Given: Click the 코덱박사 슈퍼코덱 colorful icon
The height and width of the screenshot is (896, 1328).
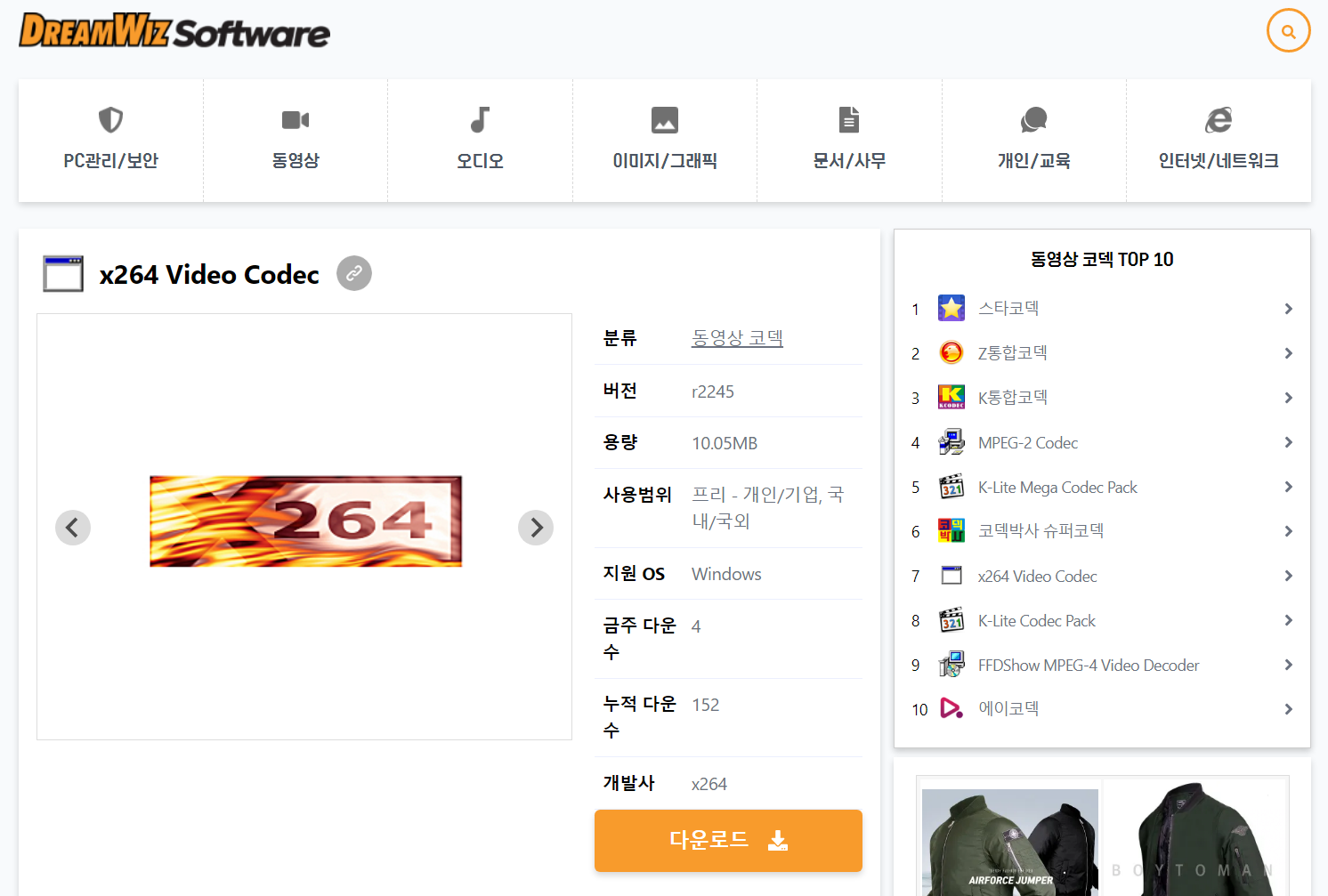Looking at the screenshot, I should (x=951, y=531).
